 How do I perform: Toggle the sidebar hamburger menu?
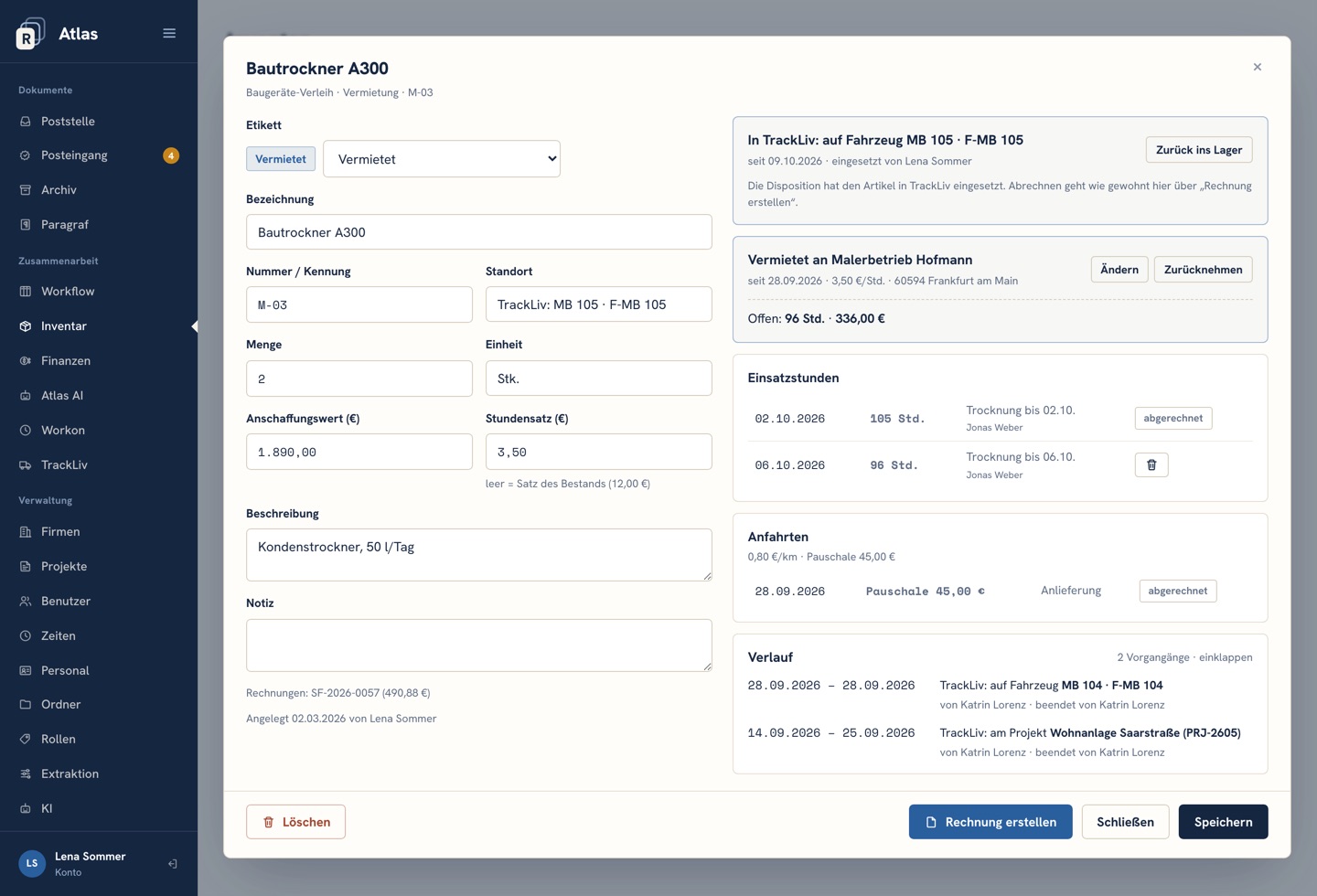click(x=169, y=33)
